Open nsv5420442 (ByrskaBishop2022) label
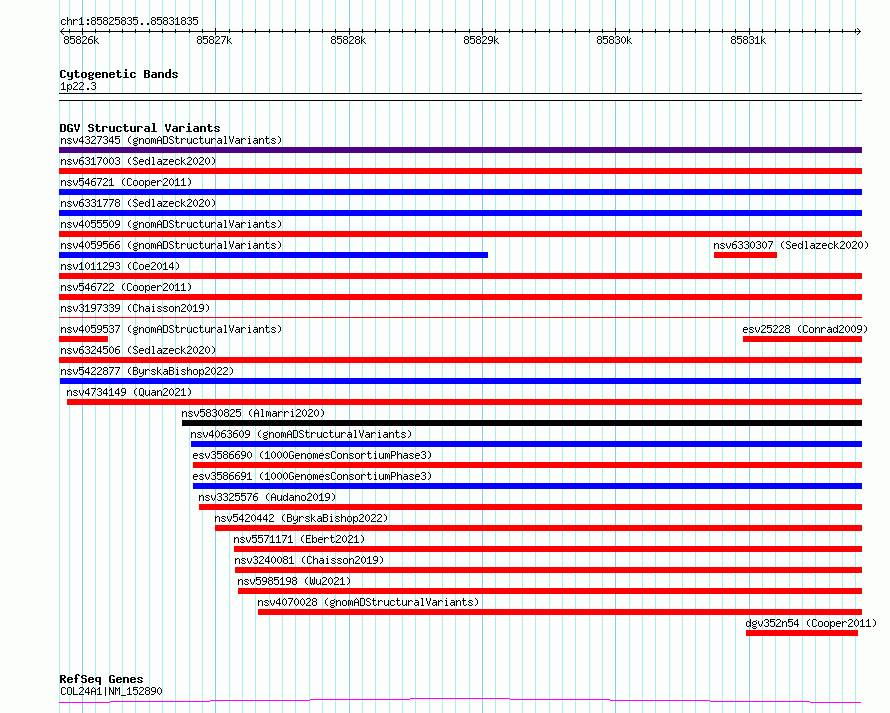This screenshot has width=890, height=713. pyautogui.click(x=301, y=518)
